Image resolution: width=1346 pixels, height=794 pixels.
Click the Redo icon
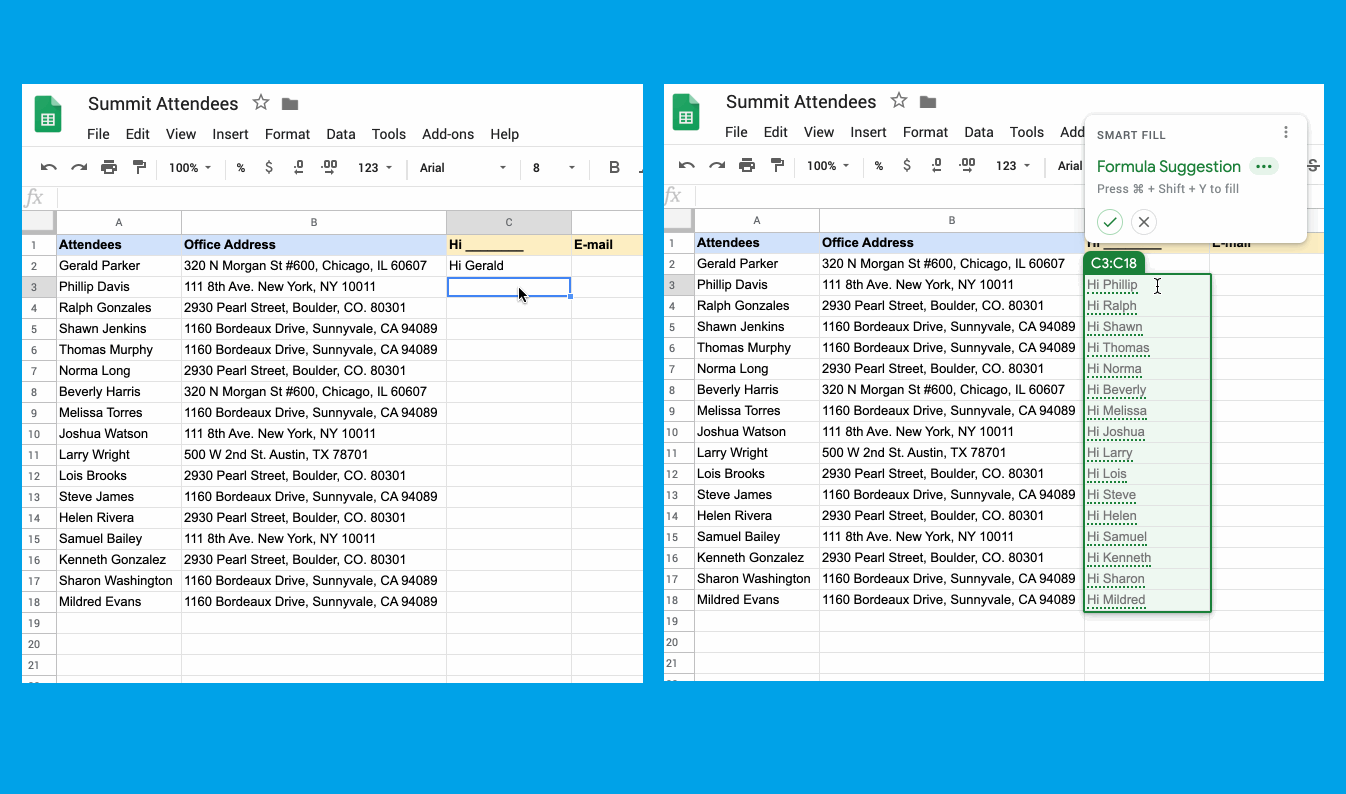78,167
